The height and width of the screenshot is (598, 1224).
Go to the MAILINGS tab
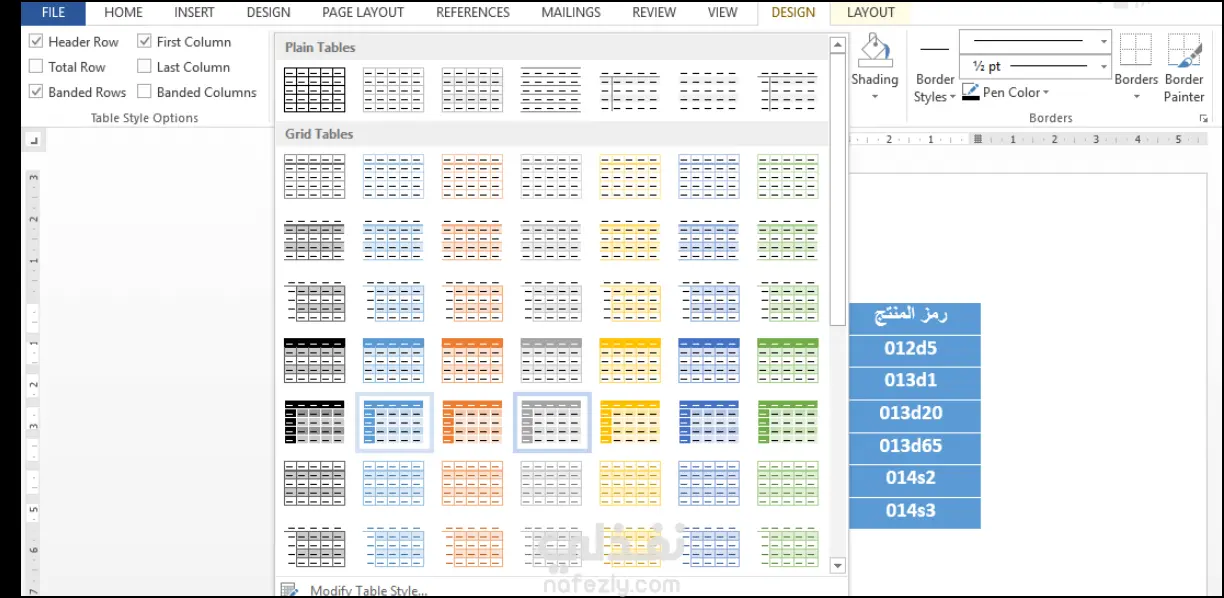pyautogui.click(x=571, y=13)
